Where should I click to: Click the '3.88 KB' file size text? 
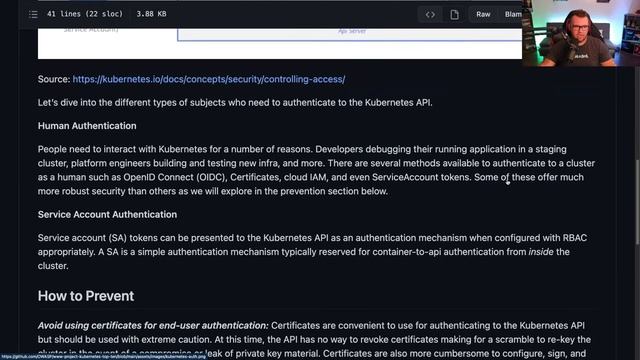(151, 14)
